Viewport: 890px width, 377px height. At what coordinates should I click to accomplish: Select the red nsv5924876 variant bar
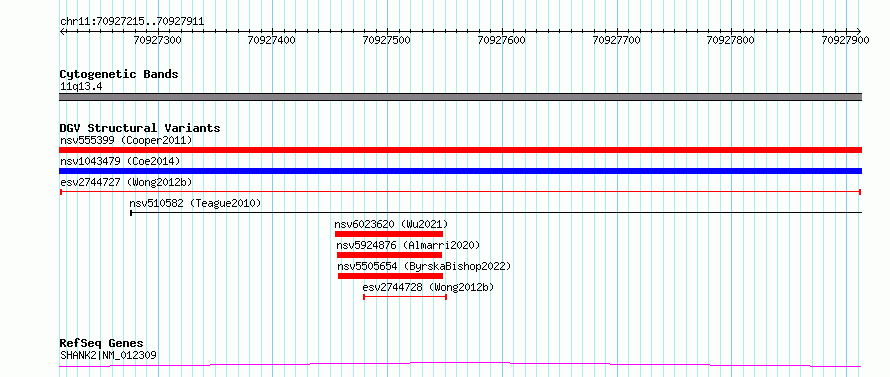(389, 255)
